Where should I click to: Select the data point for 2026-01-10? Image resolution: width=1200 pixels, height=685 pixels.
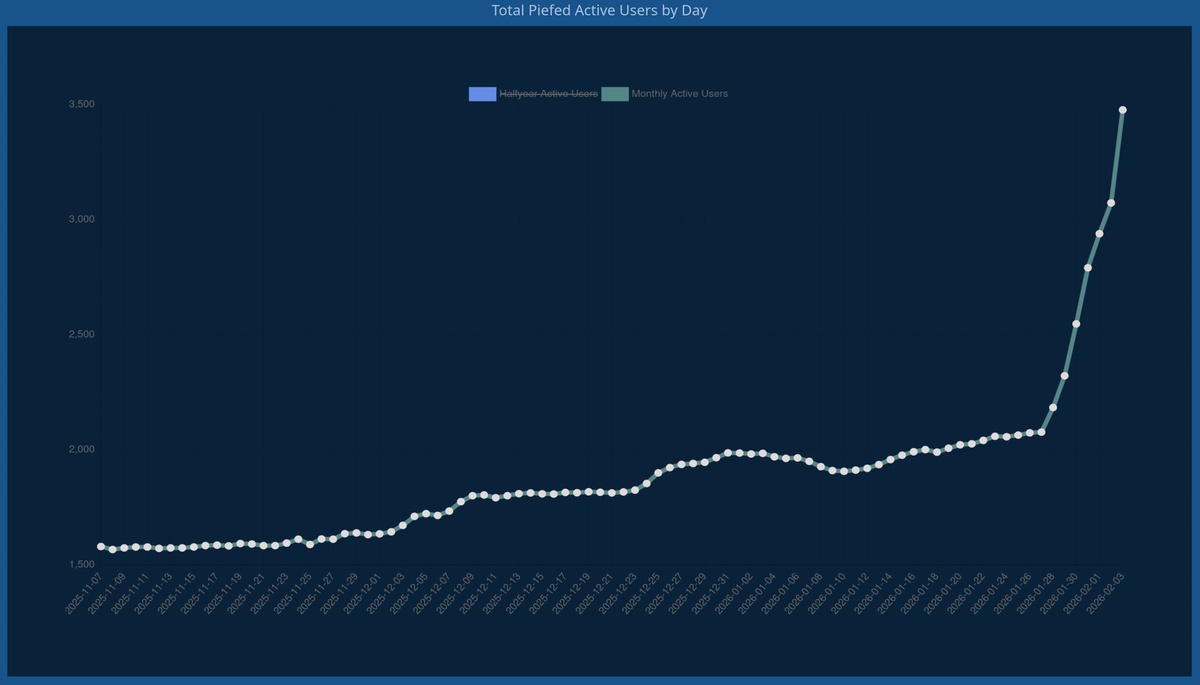[x=844, y=471]
